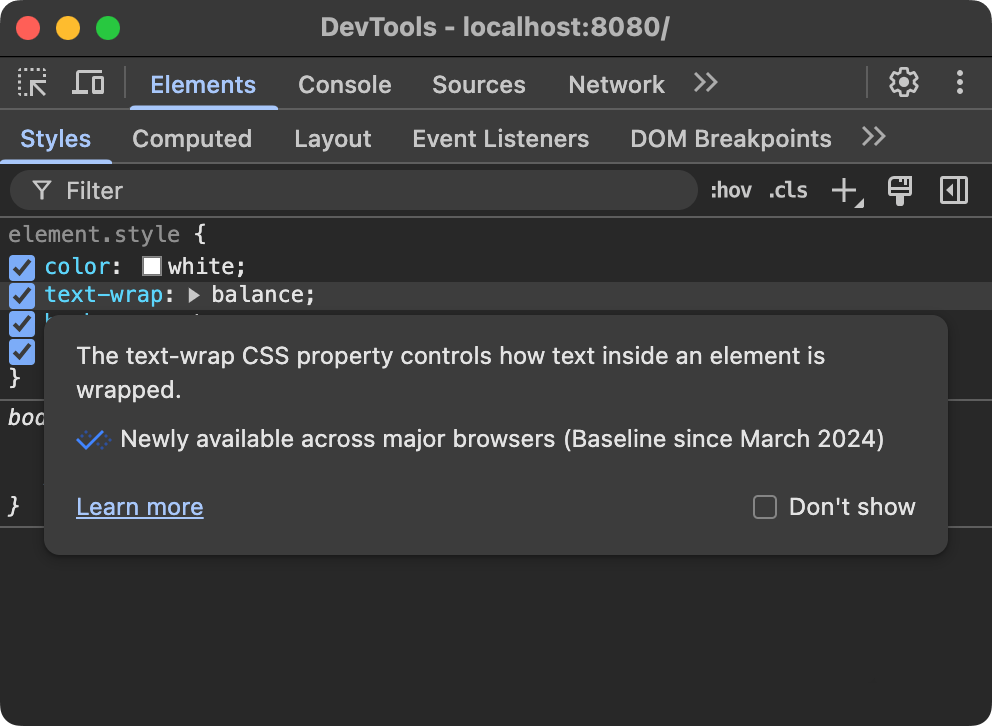992x726 pixels.
Task: Open the hidden sidebar tabs chevron after DOM Breakpoints
Action: tap(872, 138)
